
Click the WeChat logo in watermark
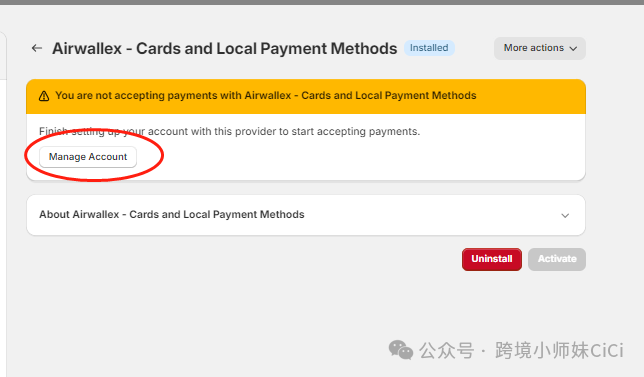400,350
